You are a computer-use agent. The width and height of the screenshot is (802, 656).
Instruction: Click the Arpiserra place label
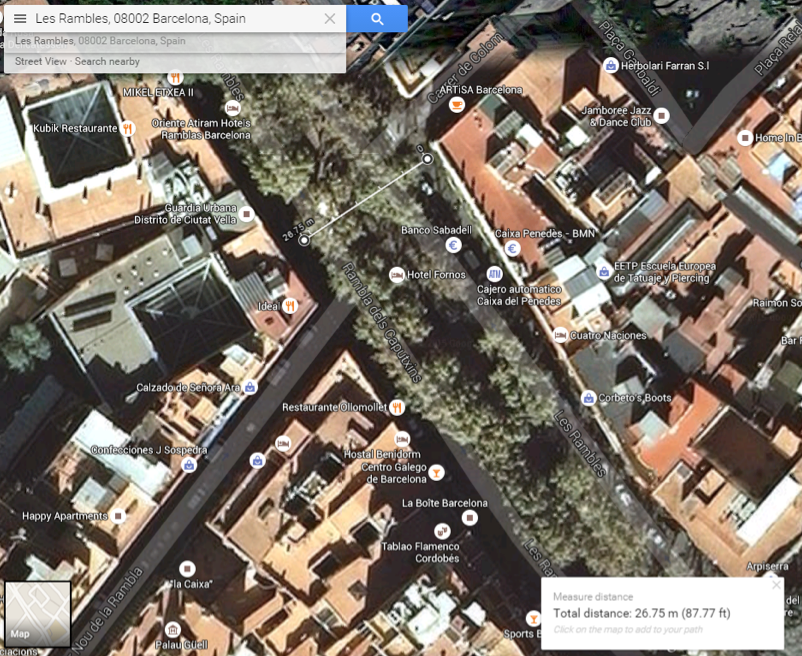[x=767, y=566]
